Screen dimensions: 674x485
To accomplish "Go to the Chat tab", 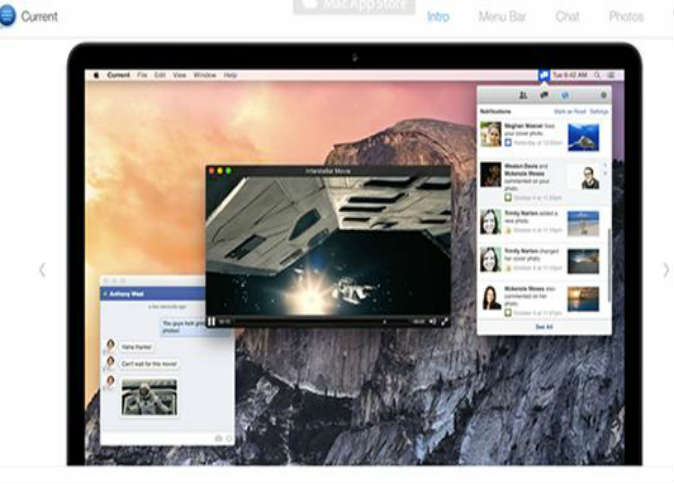I will [567, 17].
